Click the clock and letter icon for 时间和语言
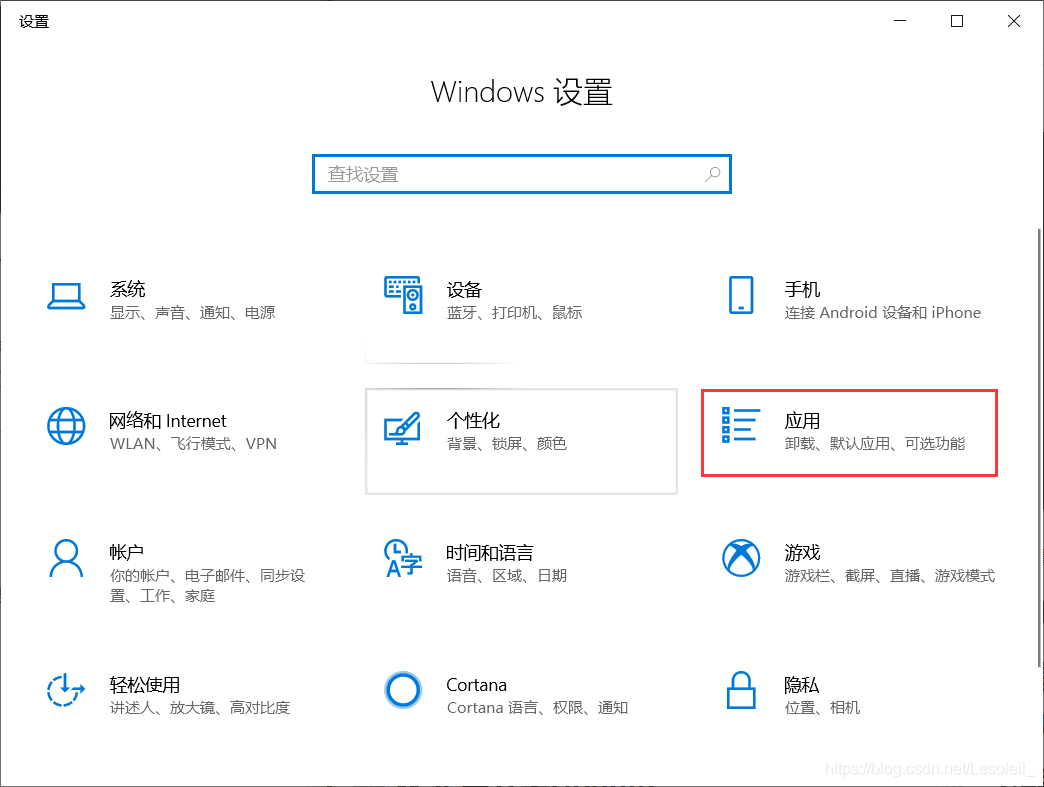Viewport: 1044px width, 787px height. (403, 558)
